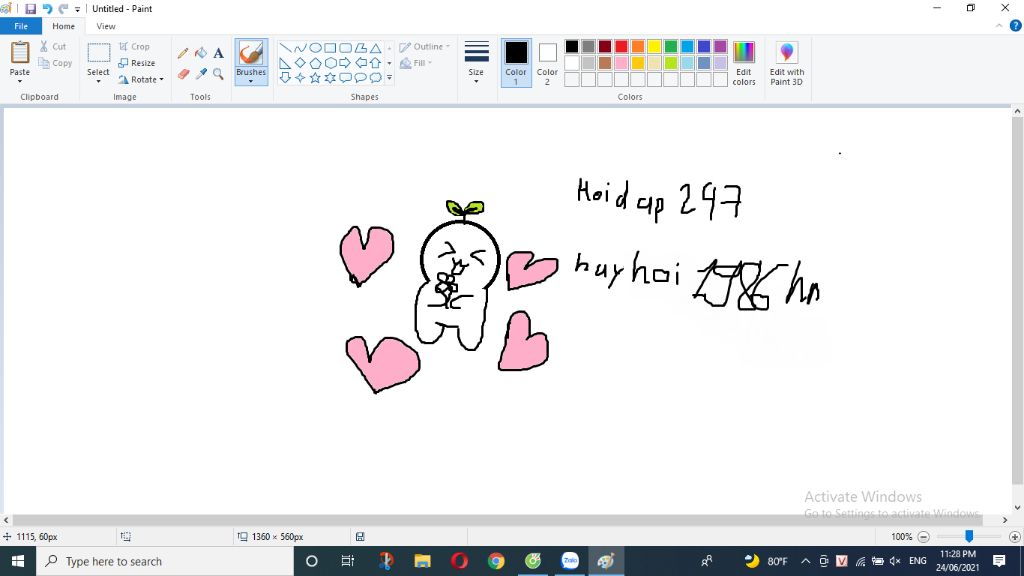
Task: Open Edit with Paint 3D
Action: (786, 63)
